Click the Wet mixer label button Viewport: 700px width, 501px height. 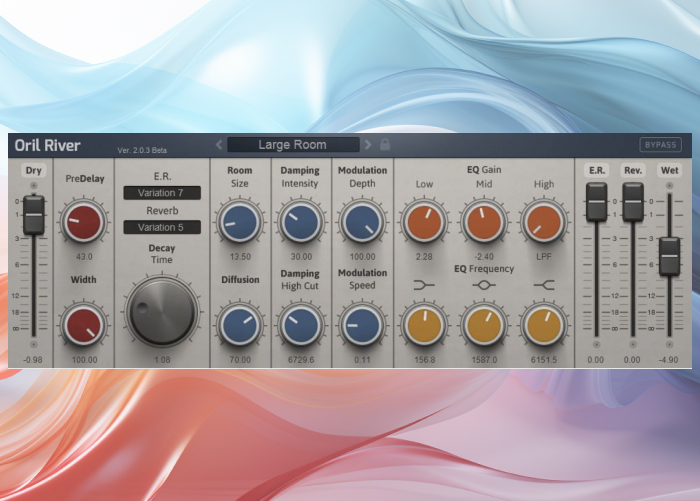pyautogui.click(x=670, y=170)
